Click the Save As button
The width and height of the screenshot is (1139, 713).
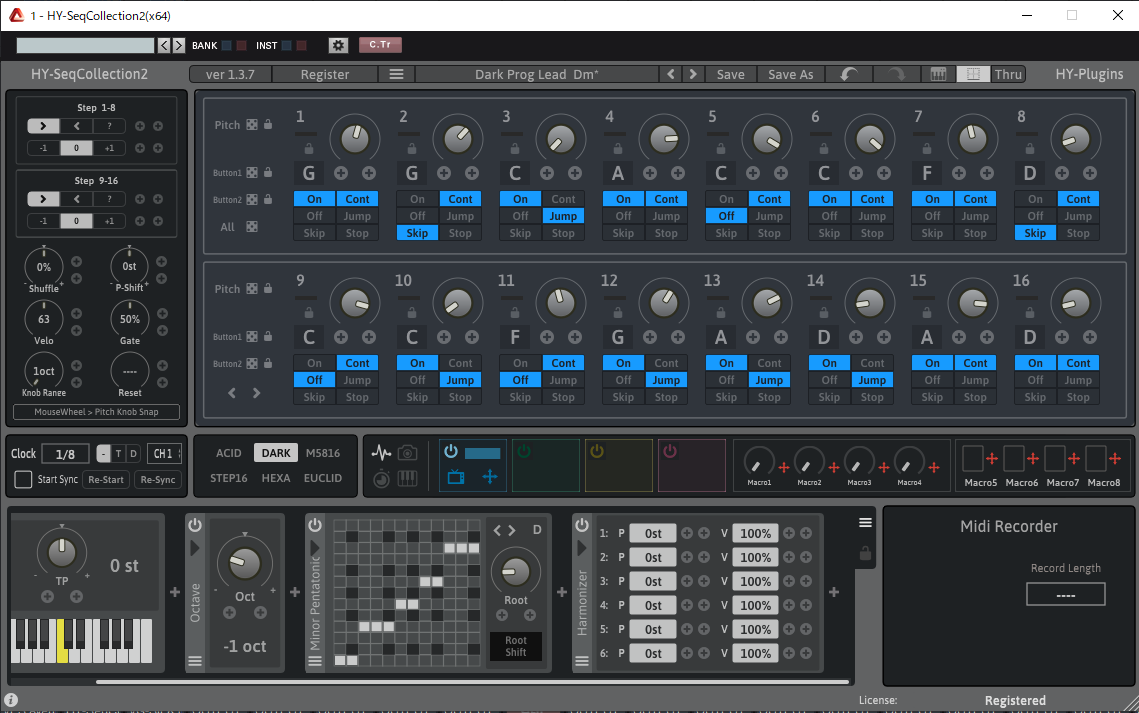(x=790, y=74)
